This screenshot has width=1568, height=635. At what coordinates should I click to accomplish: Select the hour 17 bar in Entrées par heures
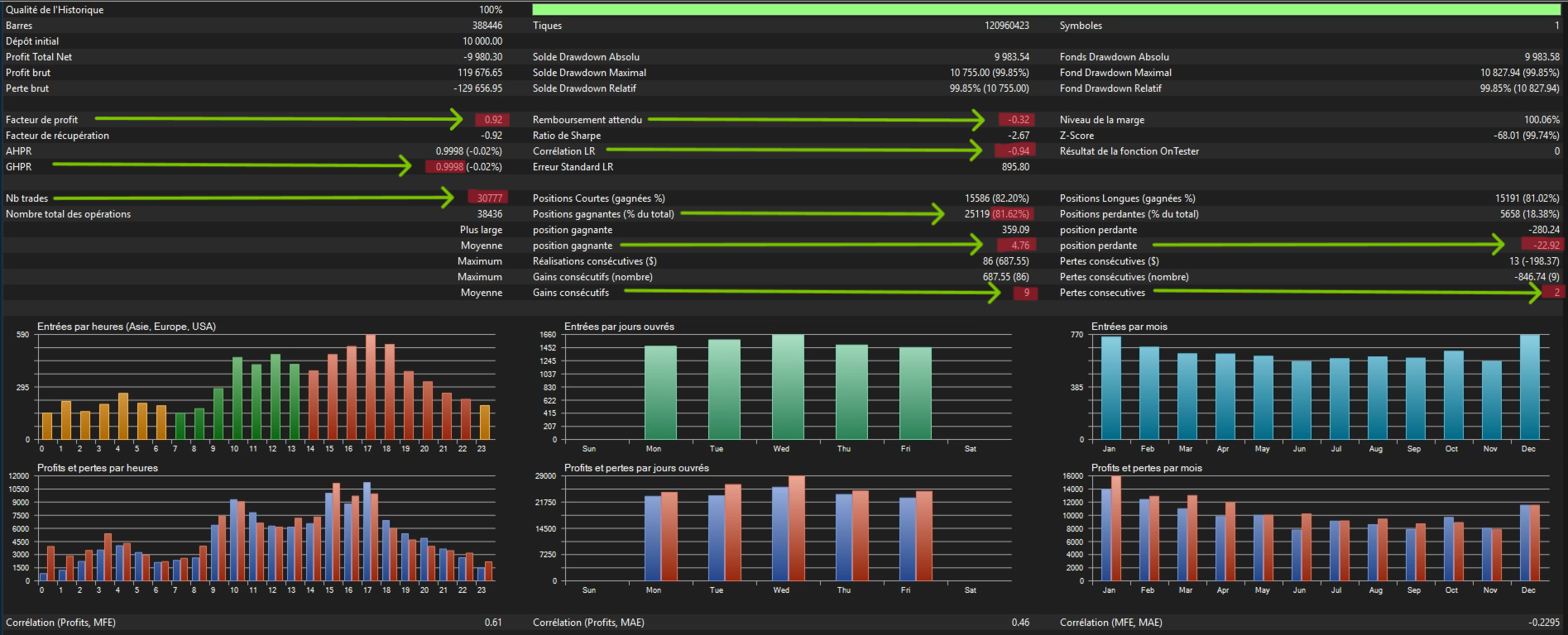(370, 387)
